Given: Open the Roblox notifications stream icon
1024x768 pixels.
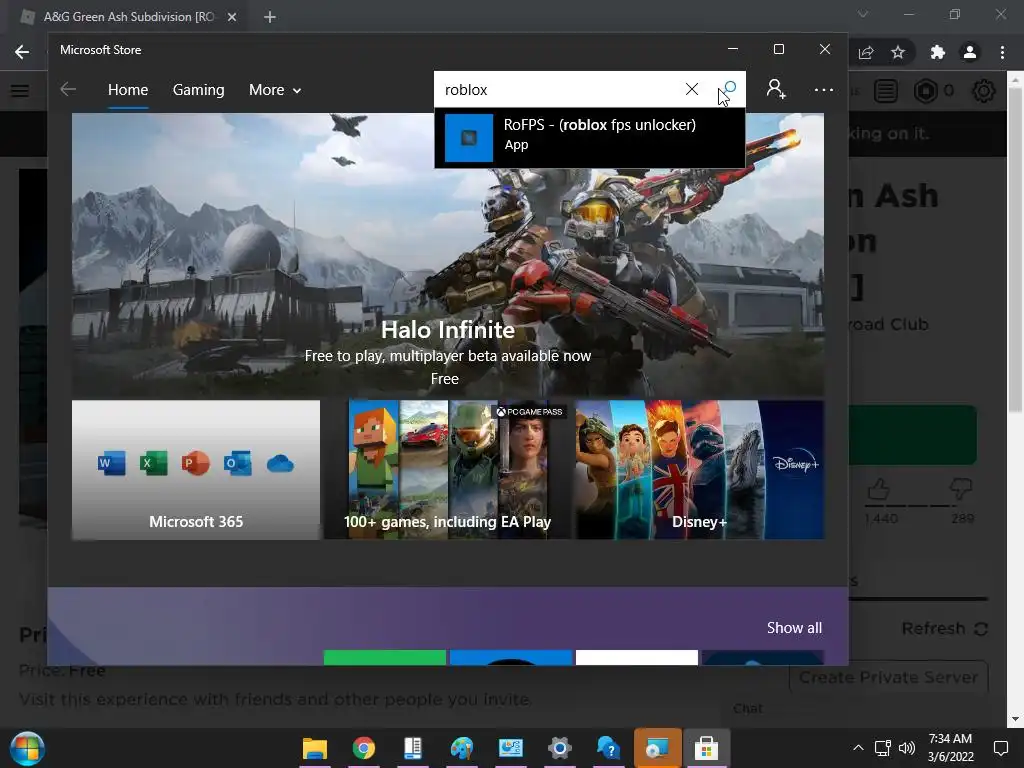Looking at the screenshot, I should (886, 91).
